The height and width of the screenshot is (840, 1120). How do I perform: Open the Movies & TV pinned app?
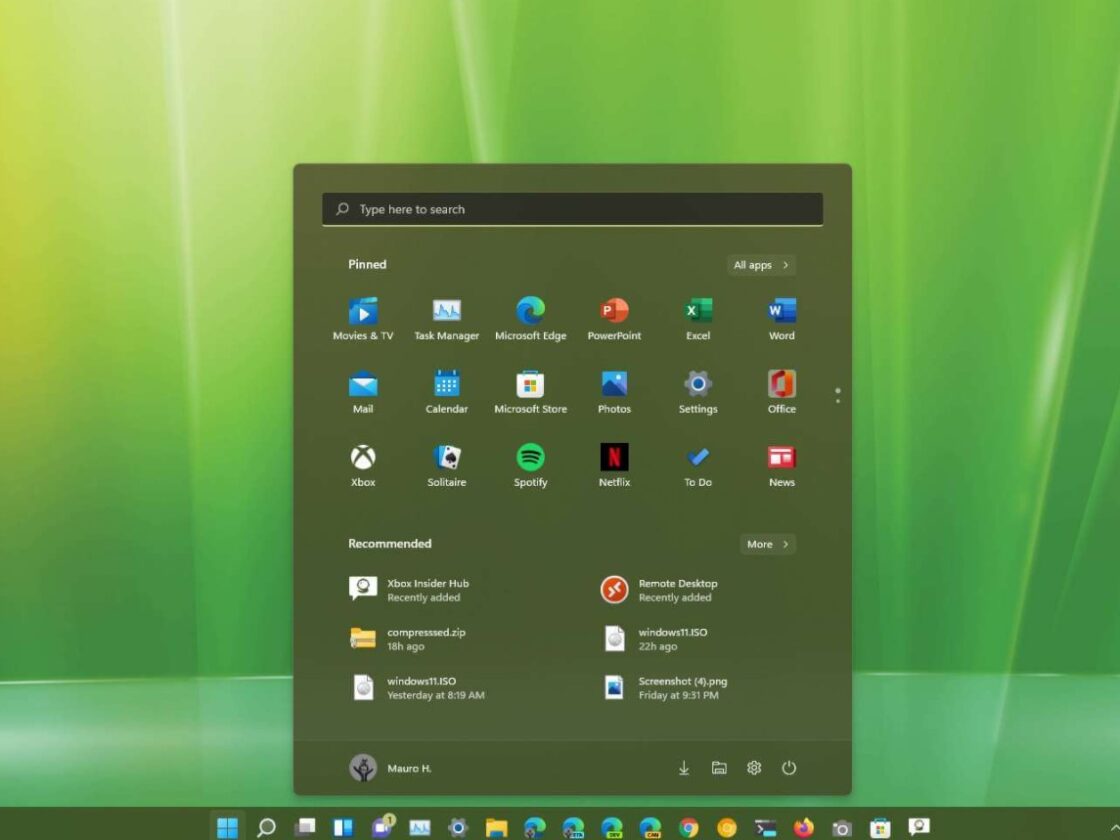coord(363,319)
